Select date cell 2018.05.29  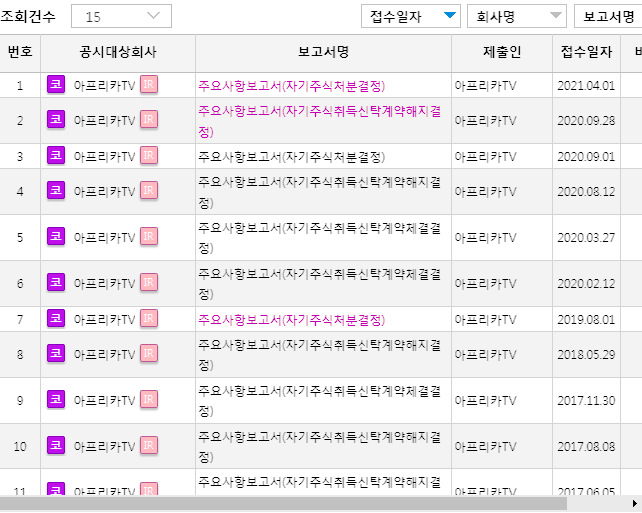(586, 355)
